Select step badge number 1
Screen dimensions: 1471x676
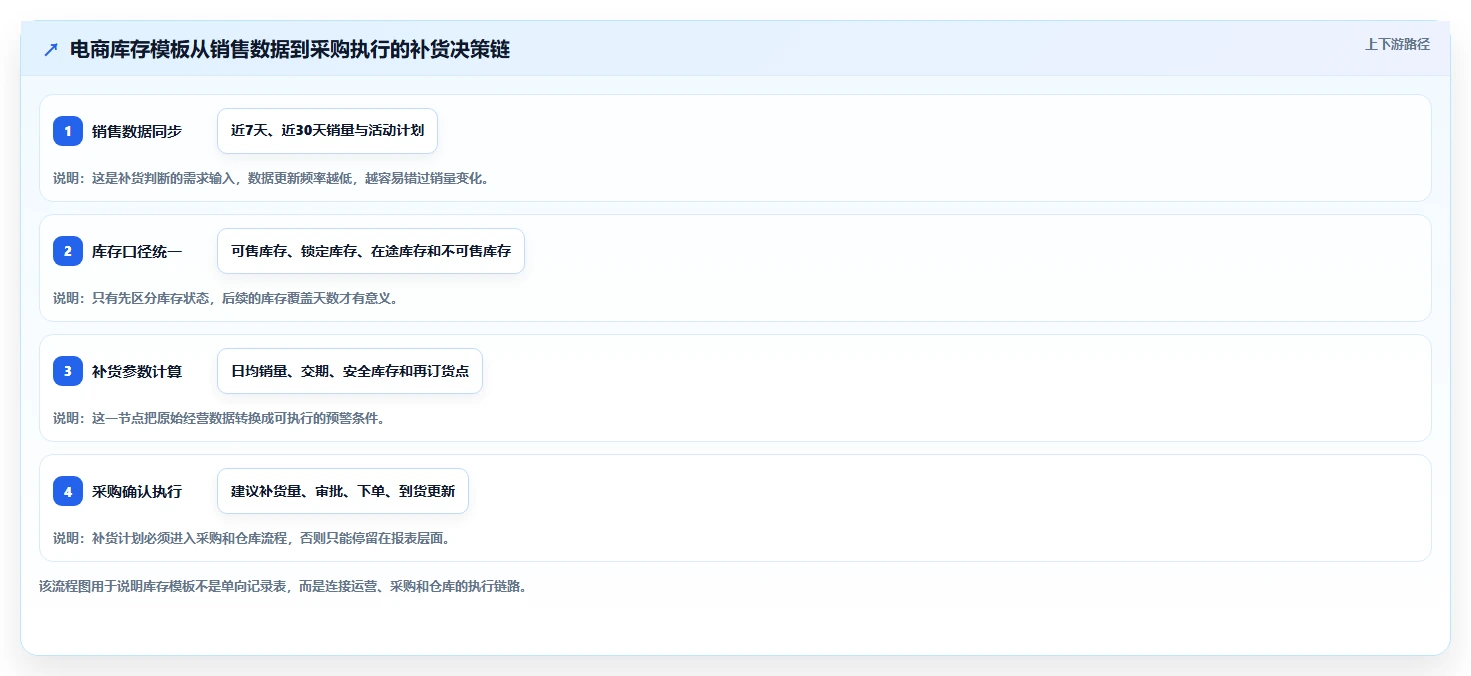coord(68,131)
